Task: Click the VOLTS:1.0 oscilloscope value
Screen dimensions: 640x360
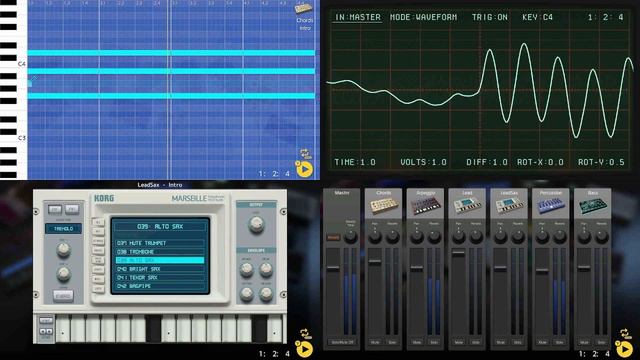Action: click(423, 162)
